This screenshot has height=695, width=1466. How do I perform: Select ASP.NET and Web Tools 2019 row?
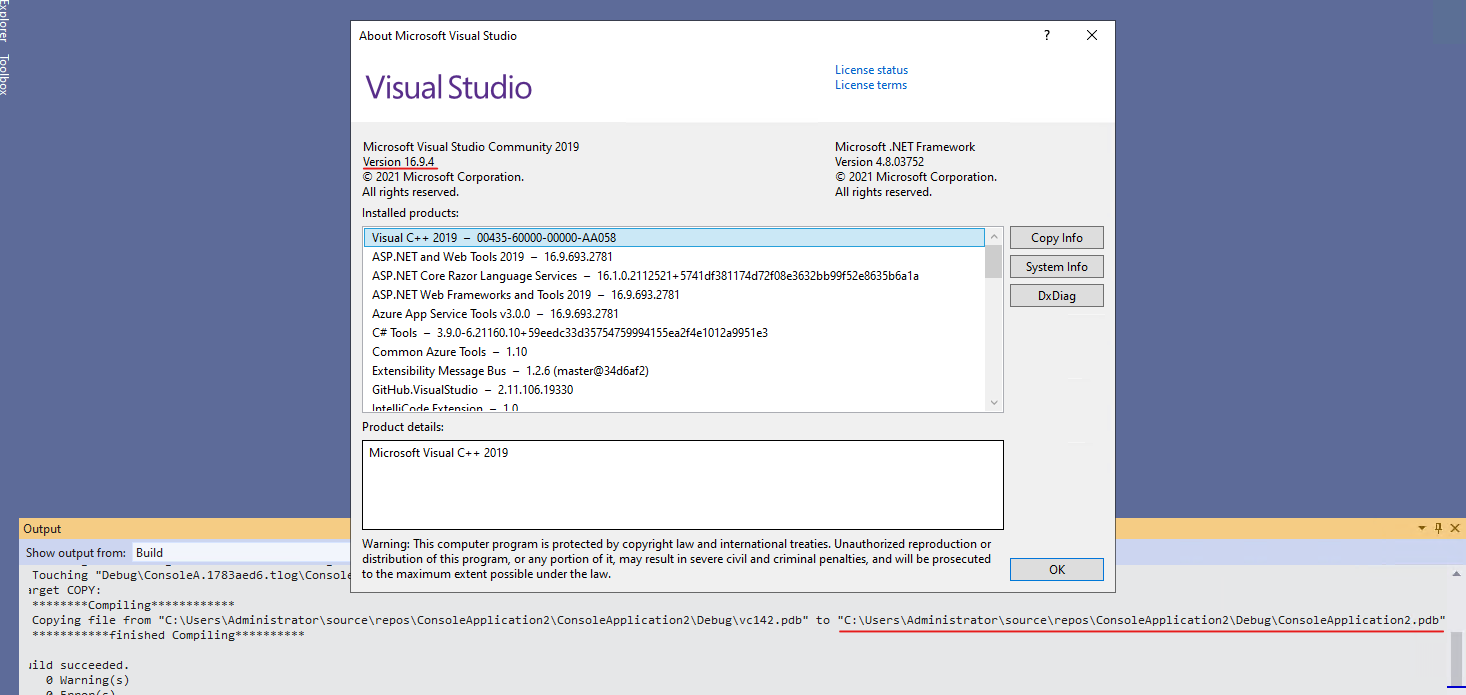pos(674,257)
